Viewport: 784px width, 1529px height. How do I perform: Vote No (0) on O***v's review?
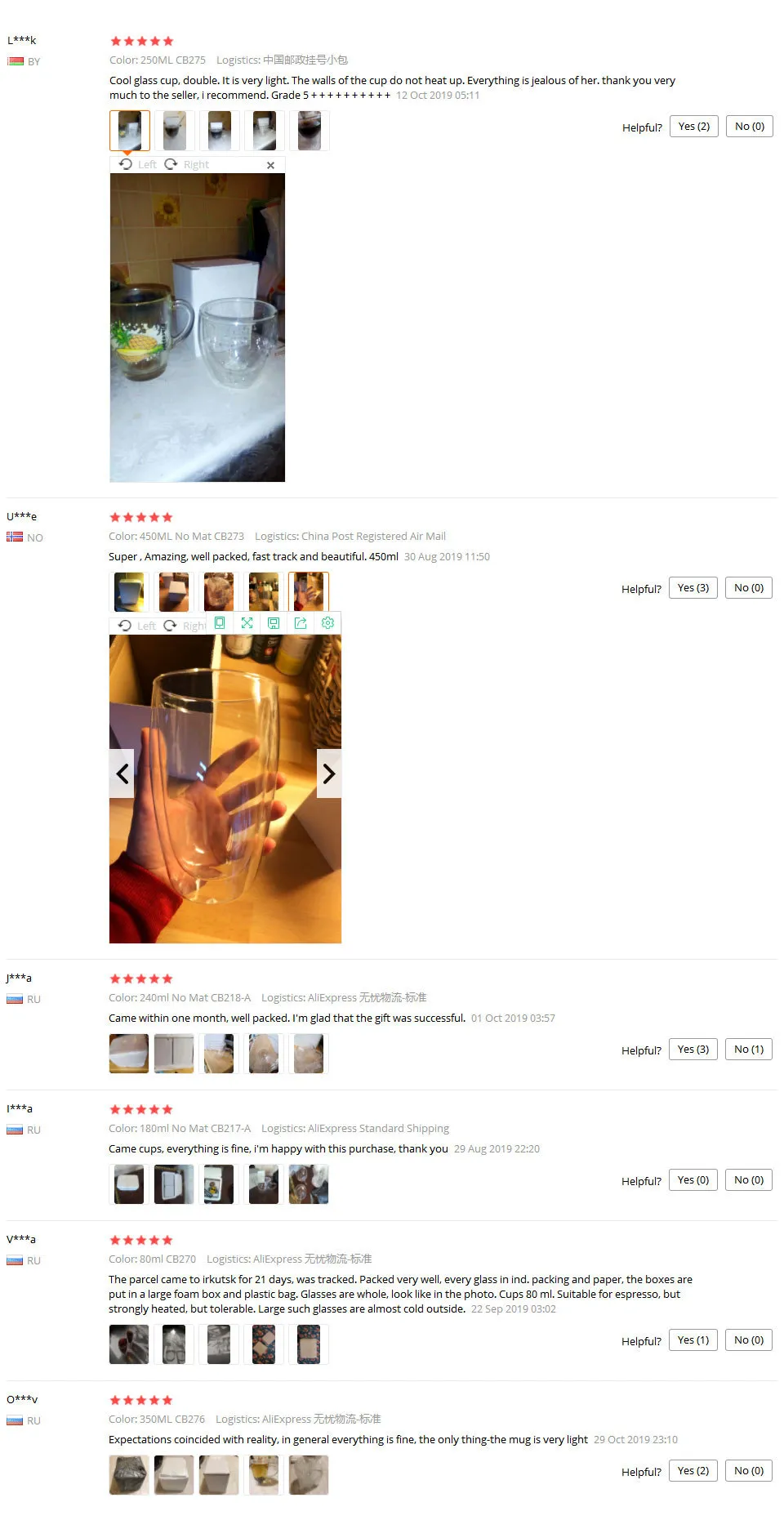point(749,1471)
